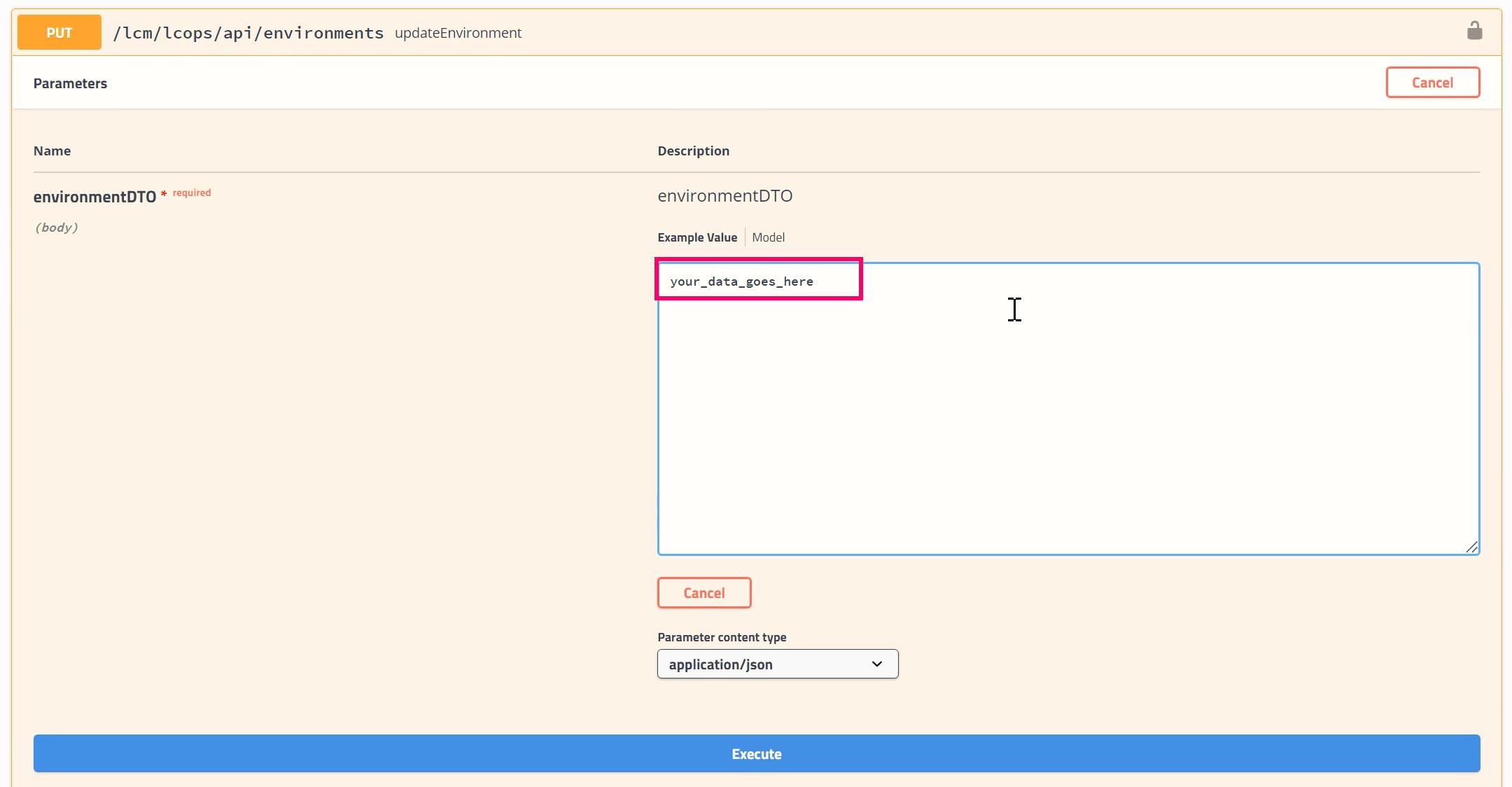This screenshot has height=787, width=1512.
Task: Click the orange PUT method badge
Action: [x=59, y=33]
